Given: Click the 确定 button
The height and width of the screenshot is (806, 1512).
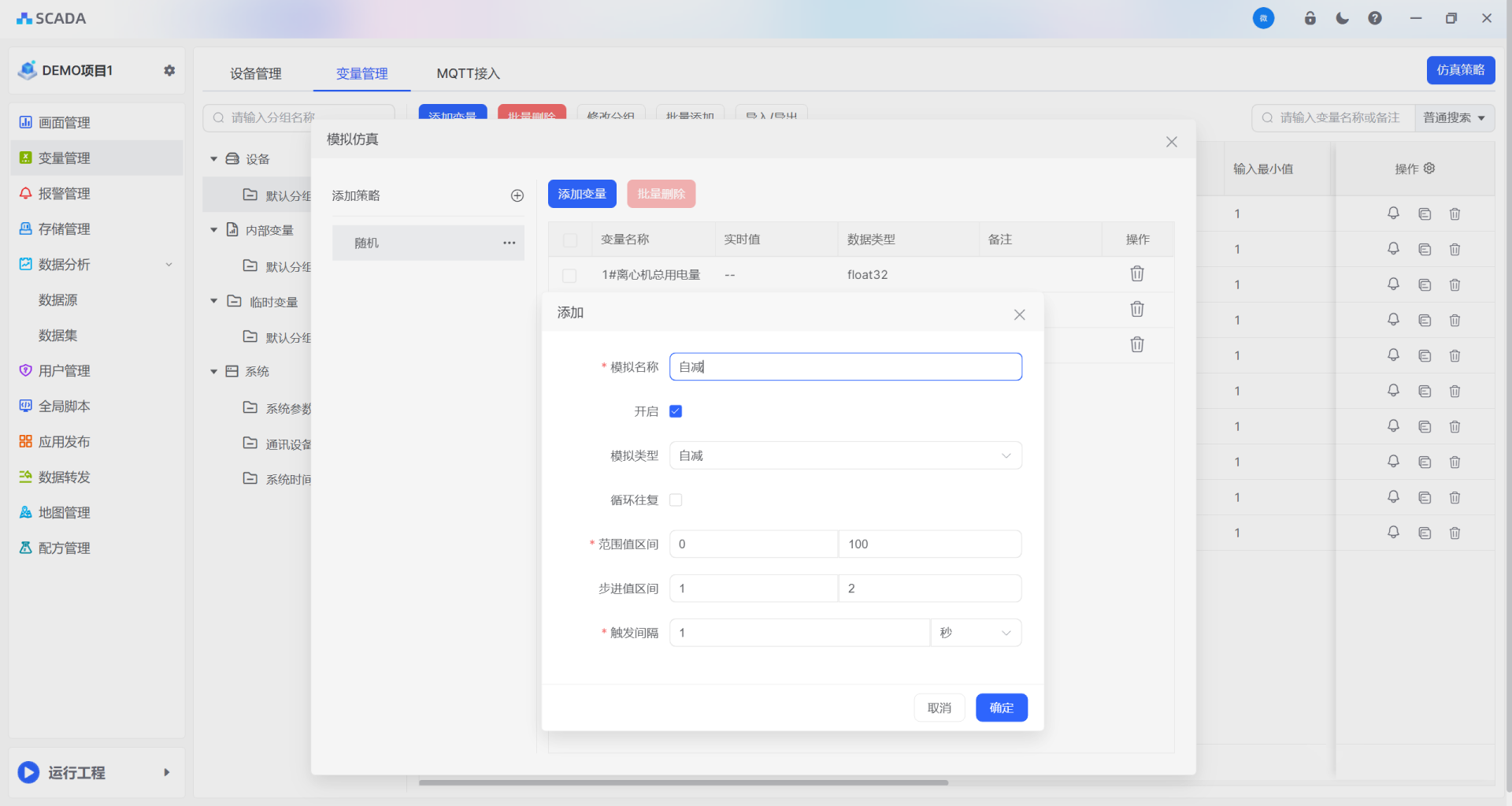Looking at the screenshot, I should 1001,708.
